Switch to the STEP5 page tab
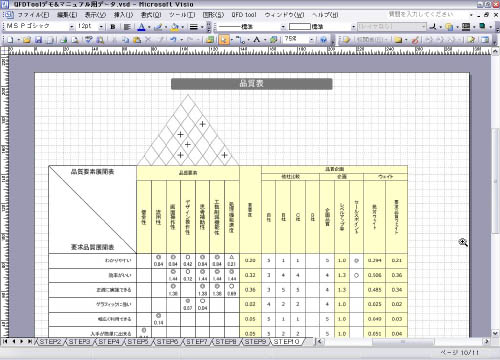This screenshot has height=360, width=500. click(x=138, y=342)
